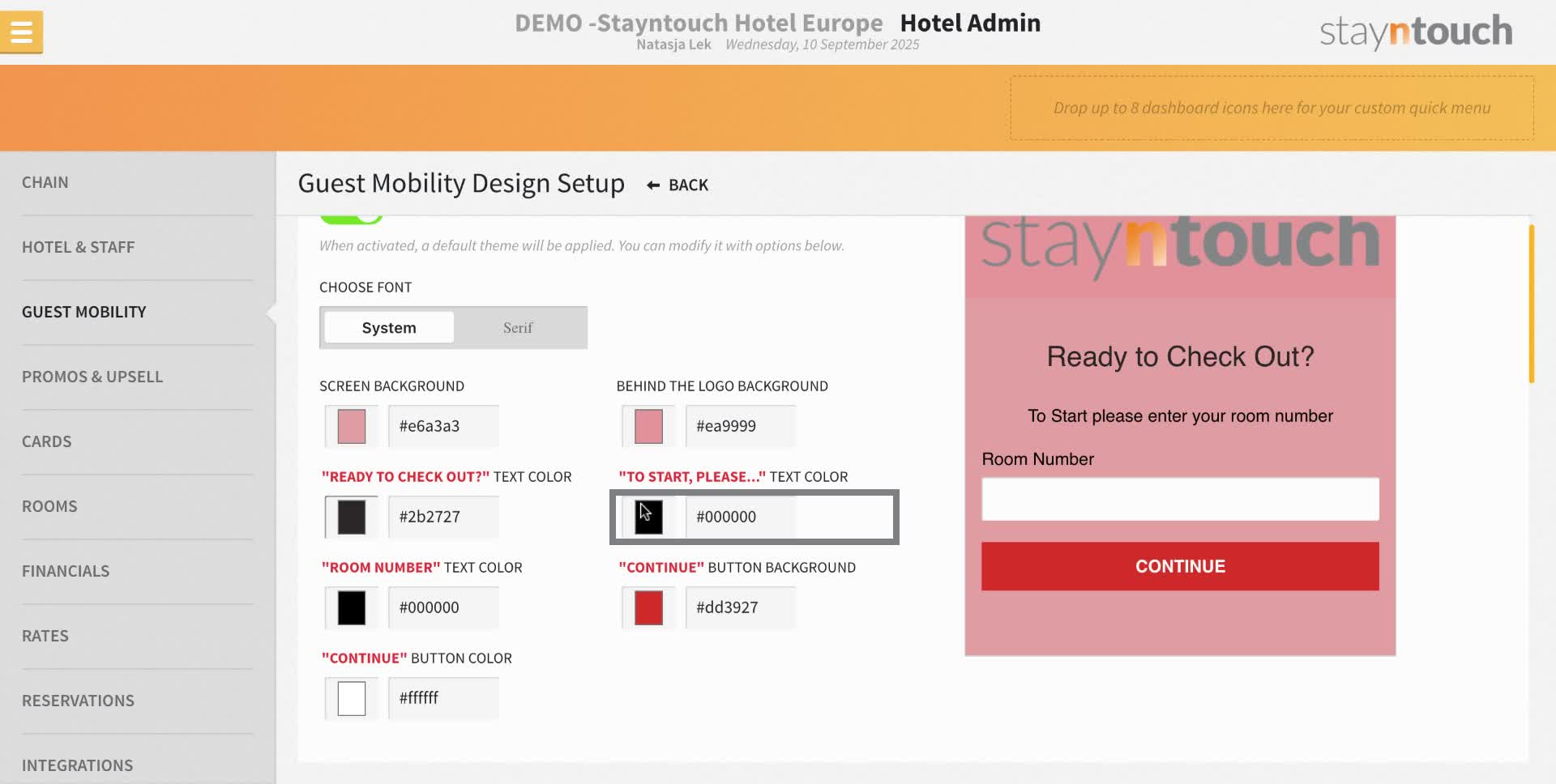Edit the #2b2727 hex field
The height and width of the screenshot is (784, 1556).
click(x=443, y=517)
